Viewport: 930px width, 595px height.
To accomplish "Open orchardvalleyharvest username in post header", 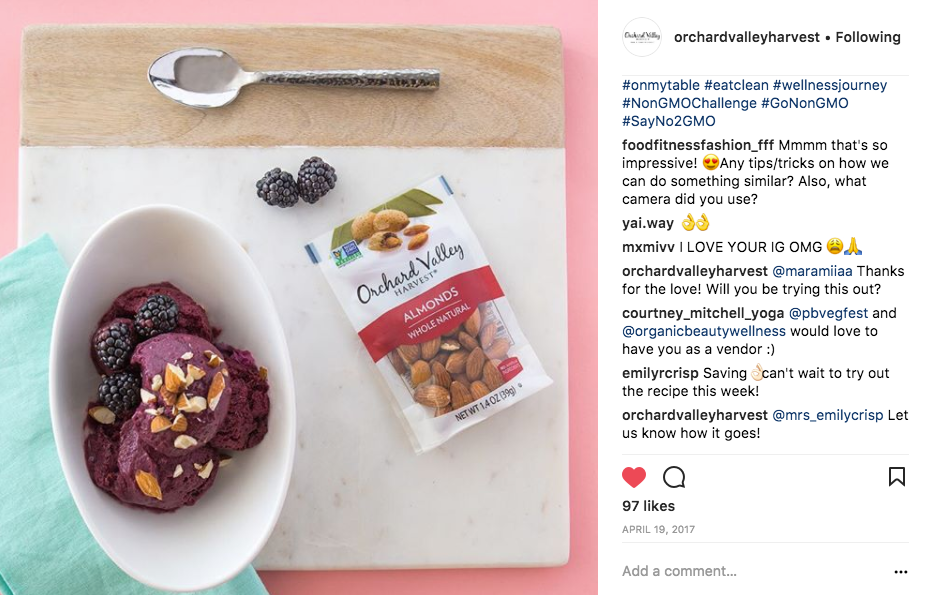I will [747, 37].
